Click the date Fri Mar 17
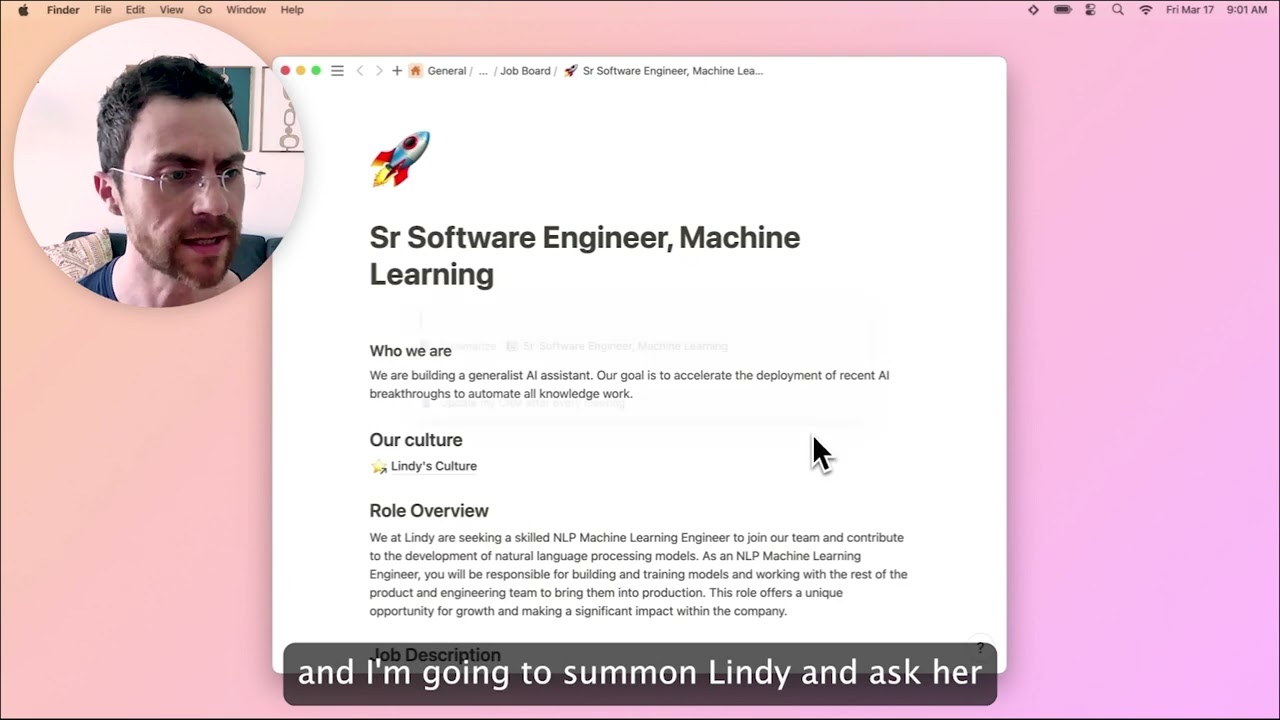Screen dimensions: 1280x720 pos(1189,10)
